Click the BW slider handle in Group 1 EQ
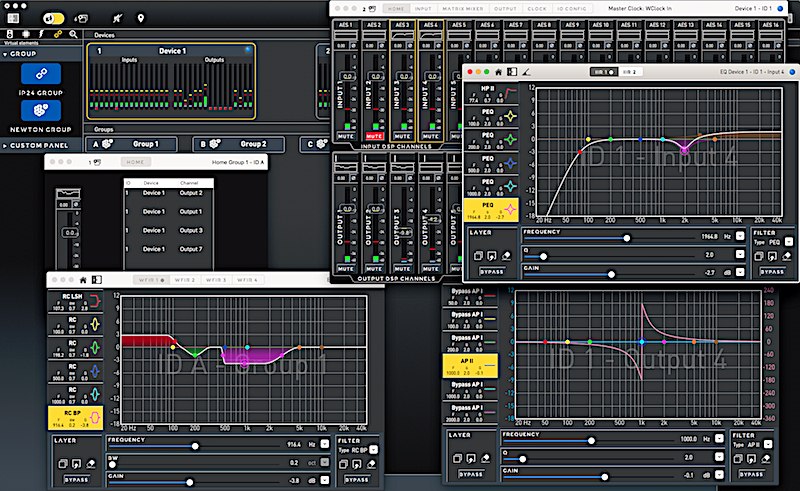This screenshot has height=491, width=800. click(112, 464)
